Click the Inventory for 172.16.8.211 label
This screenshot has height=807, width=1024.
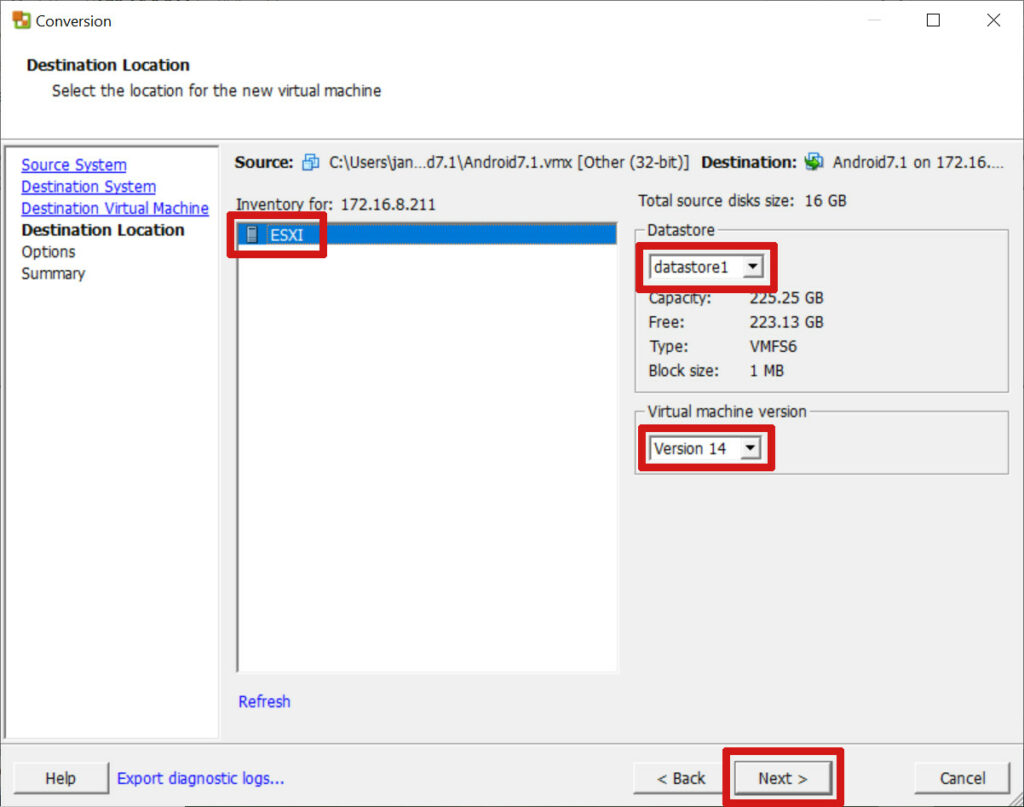336,204
